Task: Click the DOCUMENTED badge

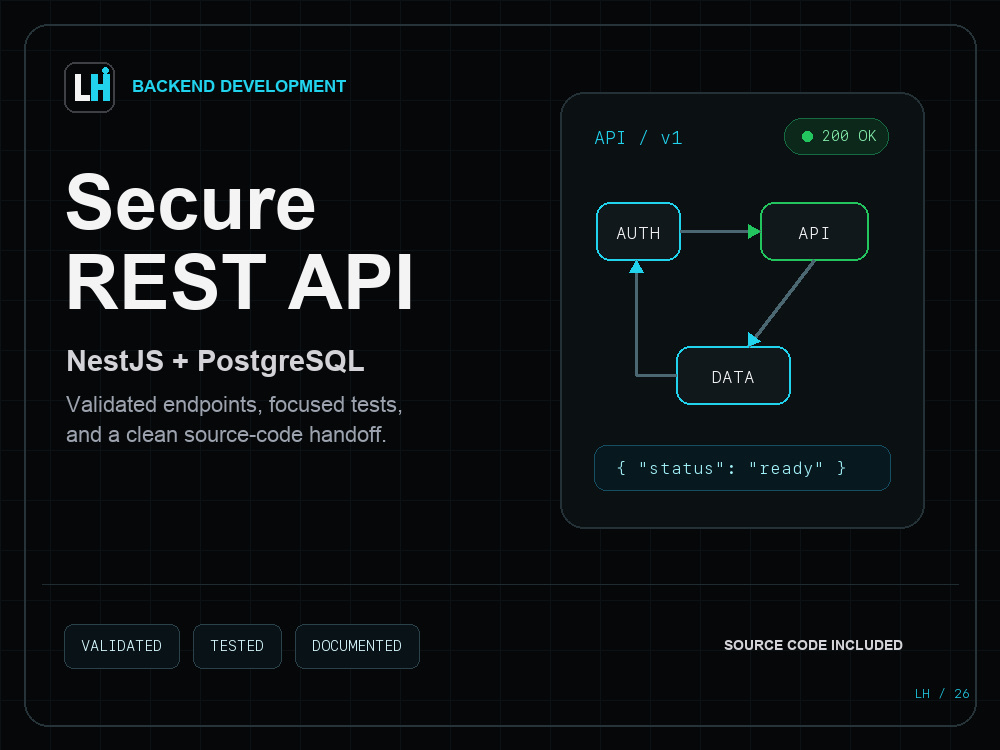Action: [357, 646]
